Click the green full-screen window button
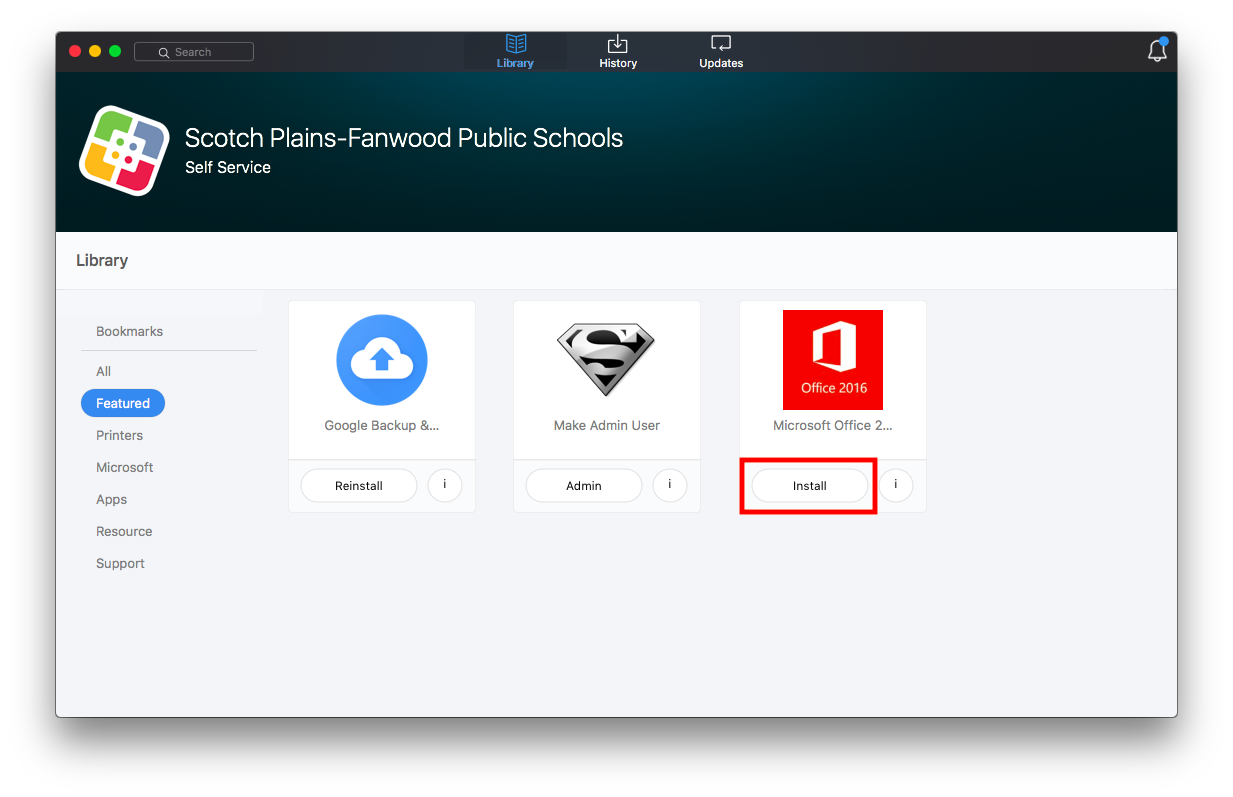The image size is (1233, 797). click(115, 51)
